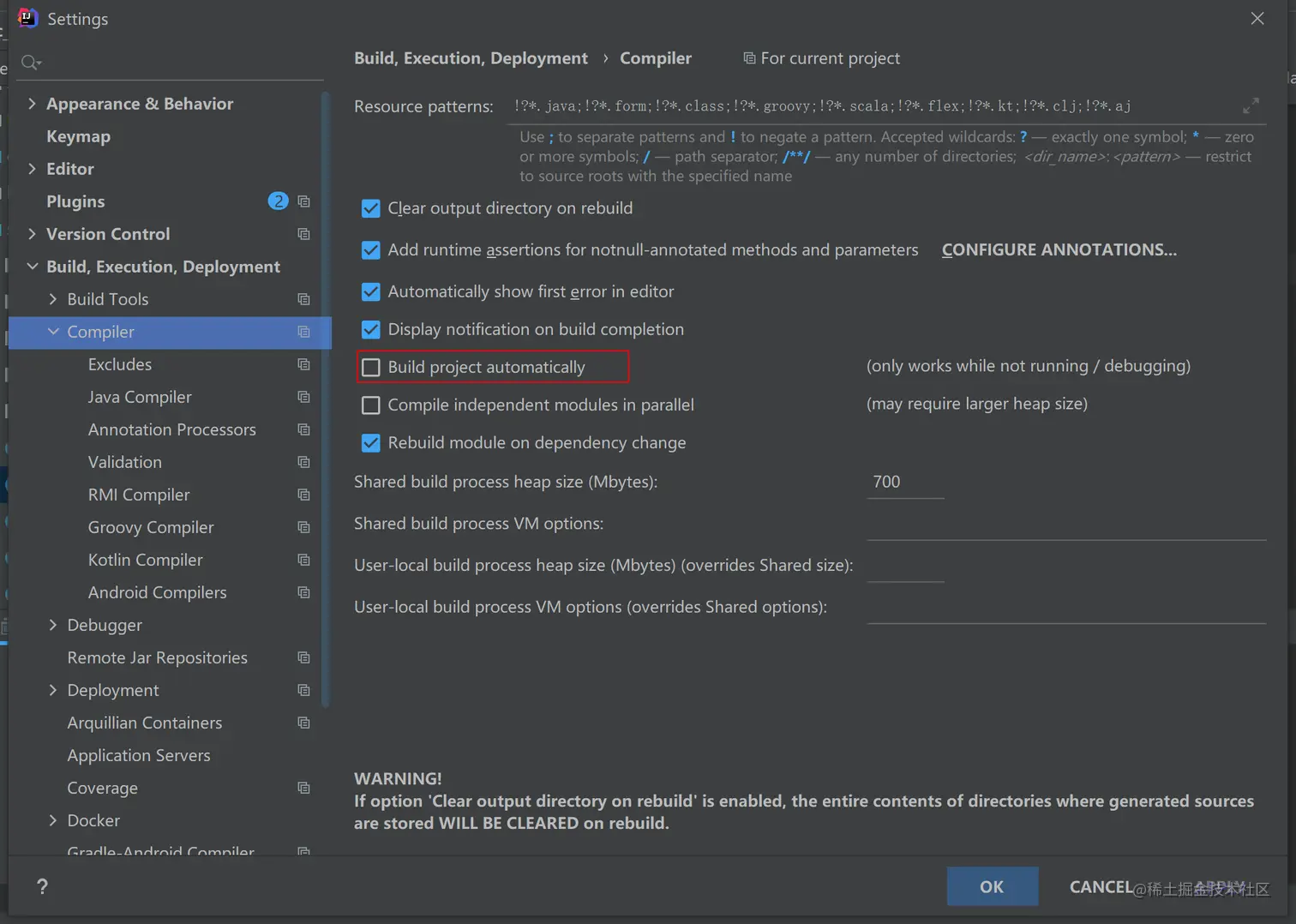Click the expand icon for Resource patterns field
1296x924 pixels.
coord(1251,105)
